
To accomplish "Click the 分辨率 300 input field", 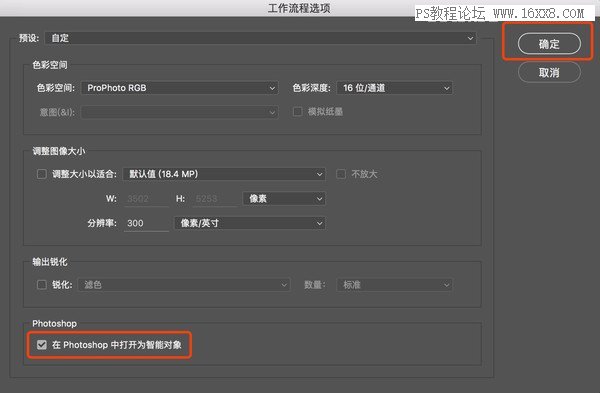I will tap(146, 223).
